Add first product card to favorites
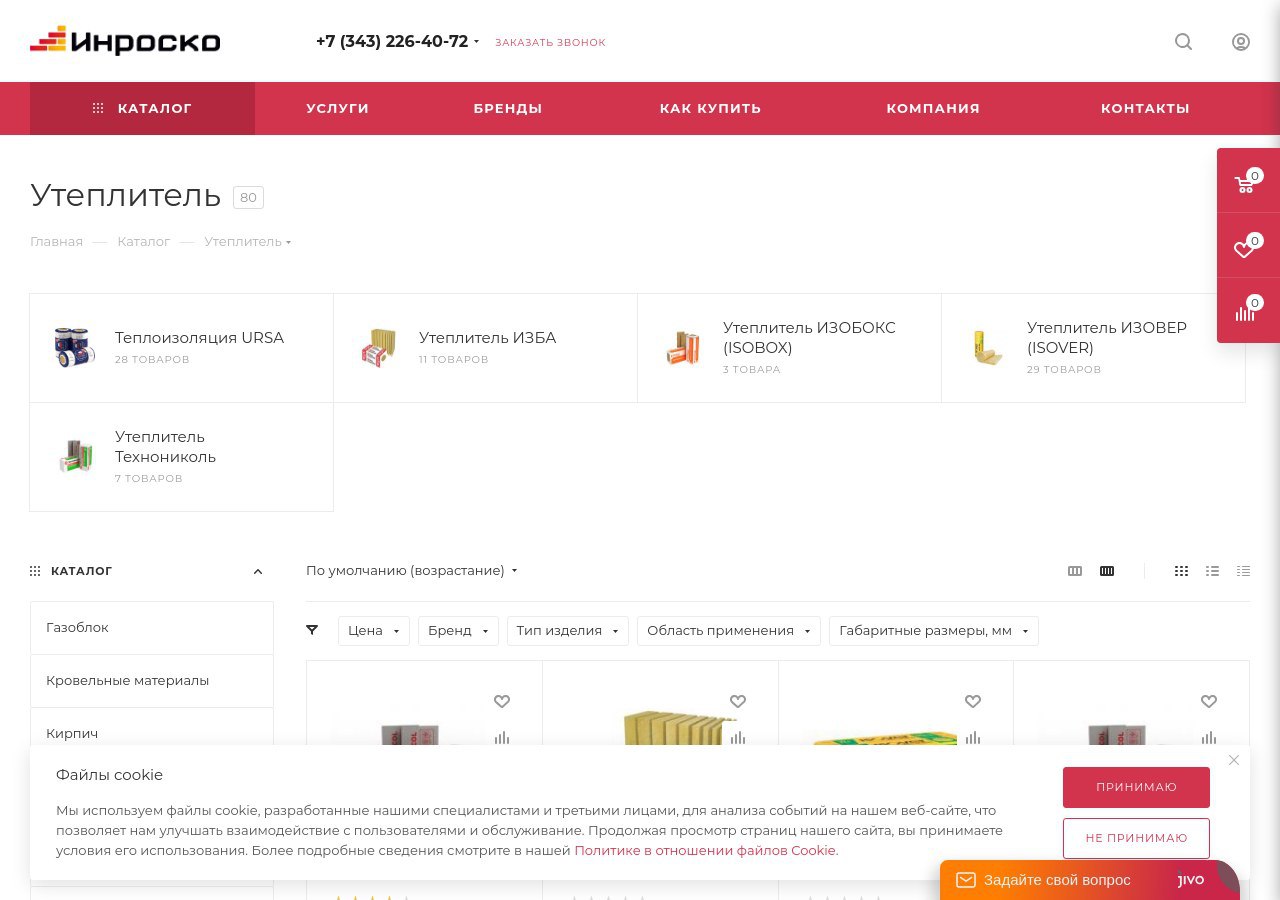1280x900 pixels. 502,702
